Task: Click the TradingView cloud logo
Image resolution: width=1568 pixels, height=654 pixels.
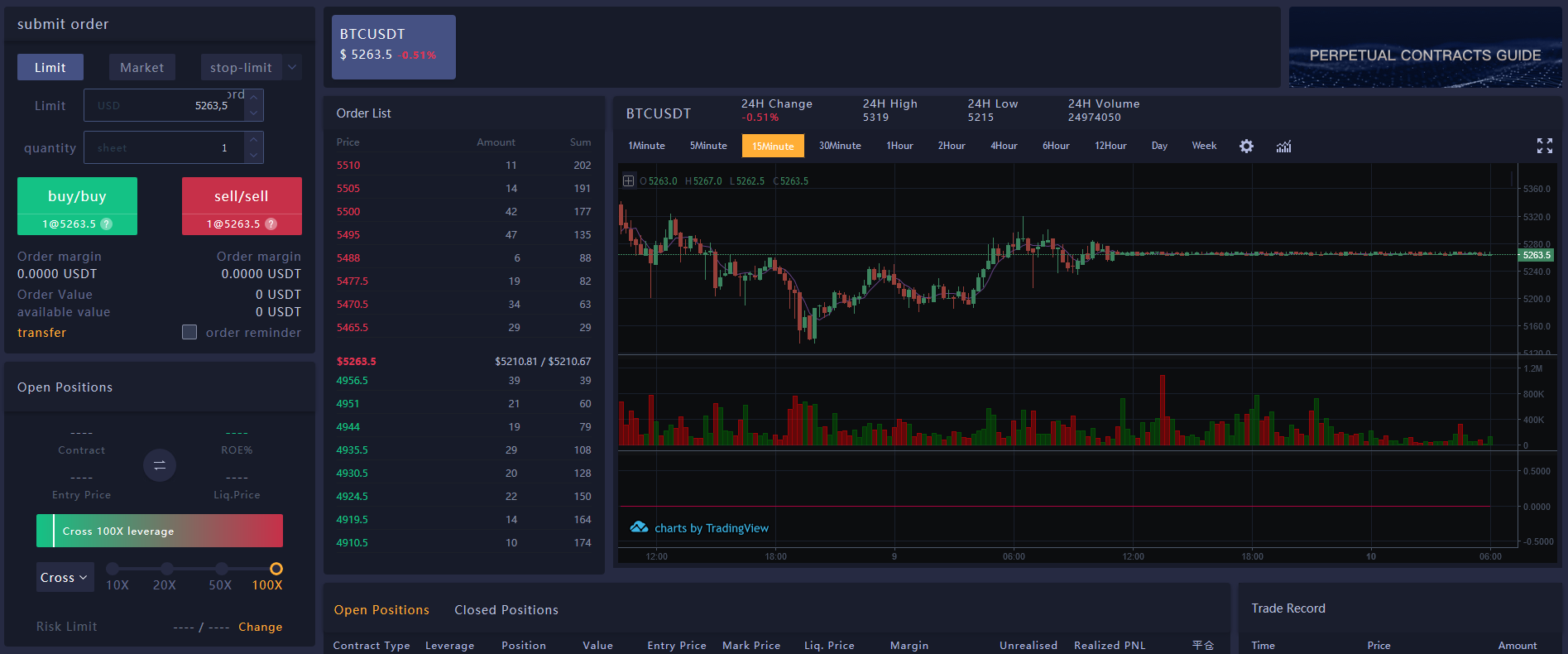Action: [639, 527]
